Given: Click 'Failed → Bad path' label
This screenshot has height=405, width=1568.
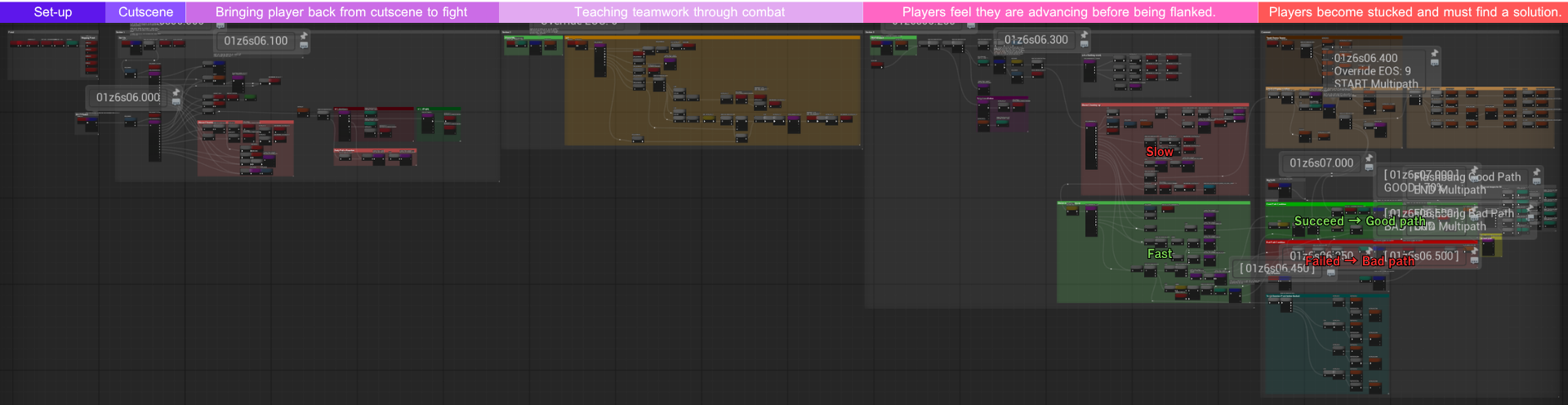Looking at the screenshot, I should click(1360, 261).
